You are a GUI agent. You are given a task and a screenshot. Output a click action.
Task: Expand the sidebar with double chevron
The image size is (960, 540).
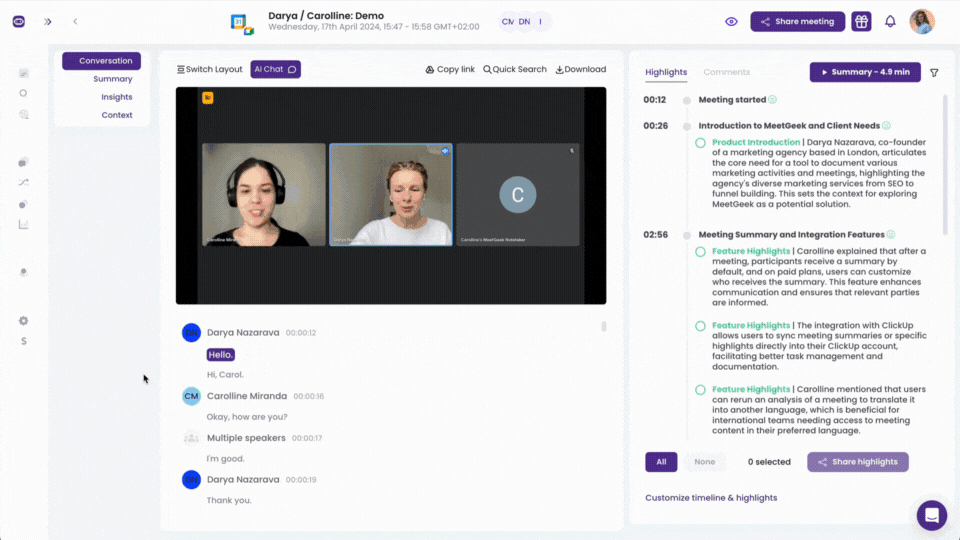[x=48, y=21]
